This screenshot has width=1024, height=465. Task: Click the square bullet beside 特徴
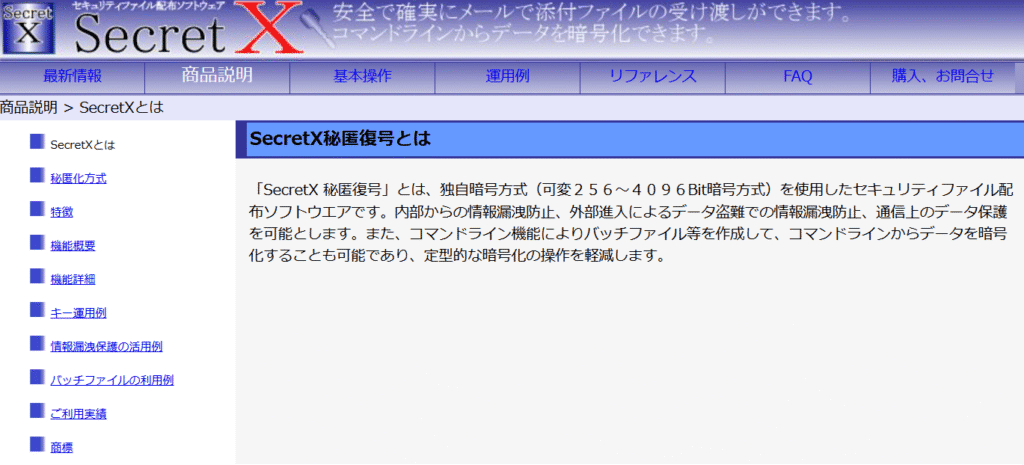(37, 208)
